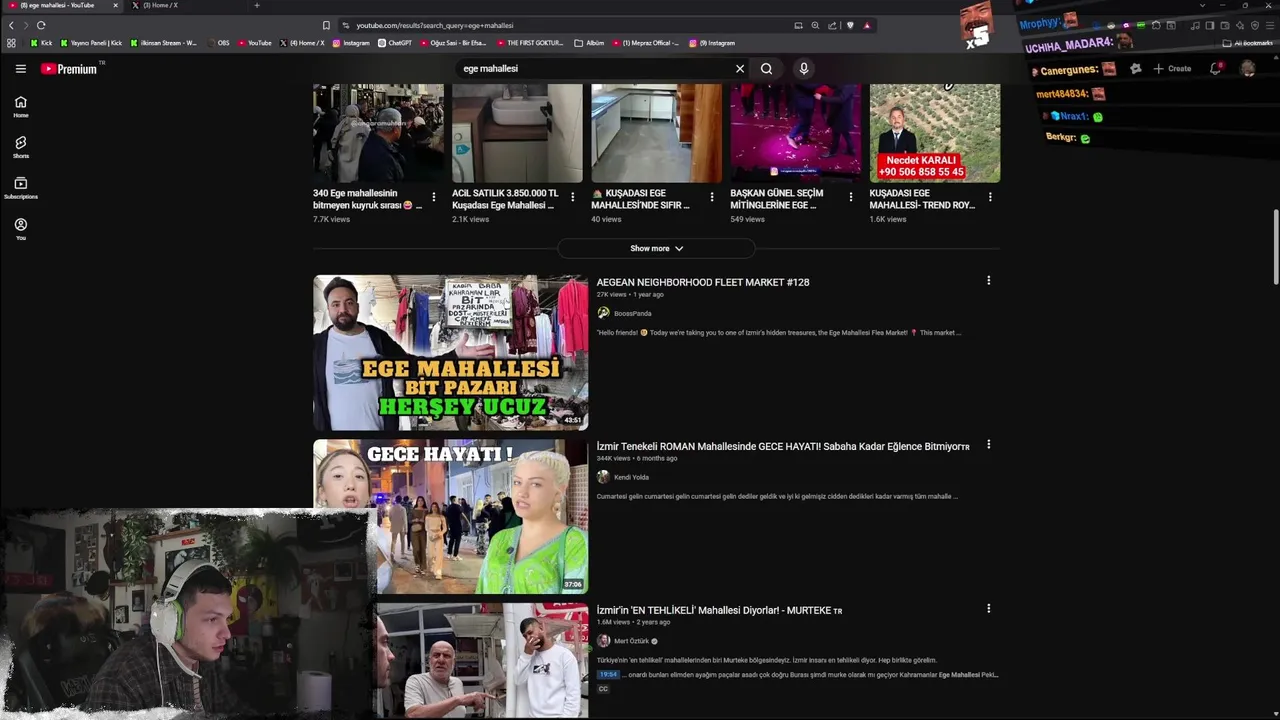The image size is (1280, 720).
Task: Start voice search with microphone
Action: [x=803, y=69]
